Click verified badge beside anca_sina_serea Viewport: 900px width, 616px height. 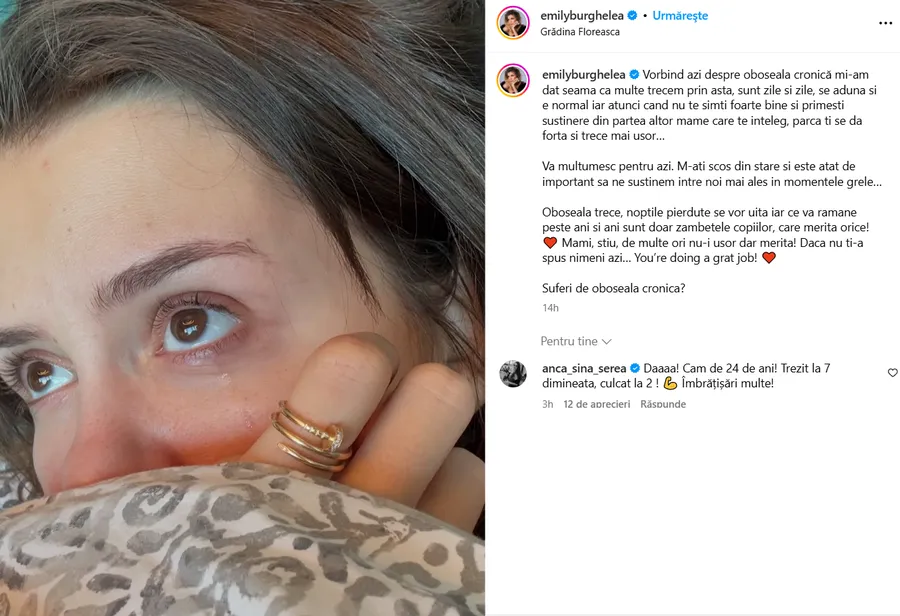tap(635, 368)
